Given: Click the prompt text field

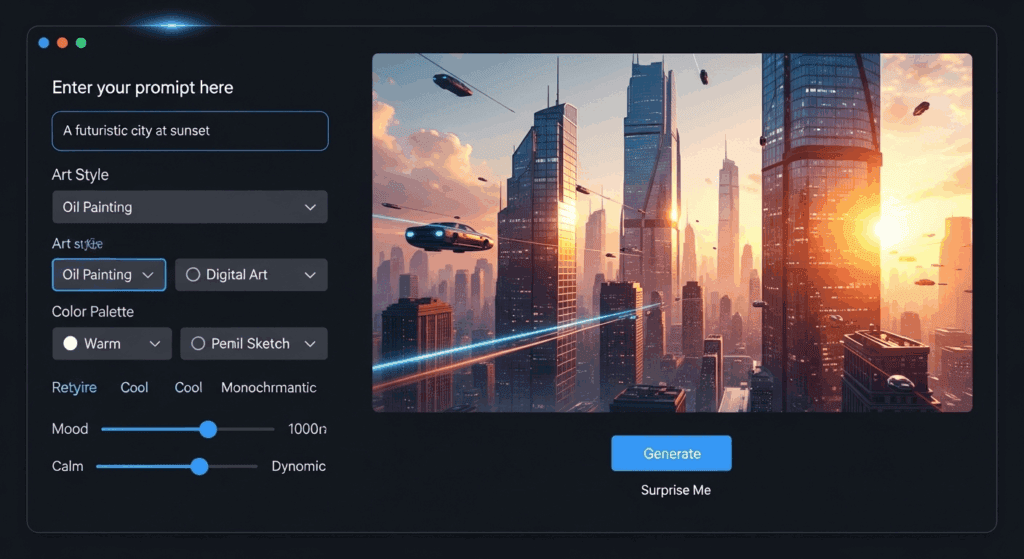Looking at the screenshot, I should tap(190, 131).
